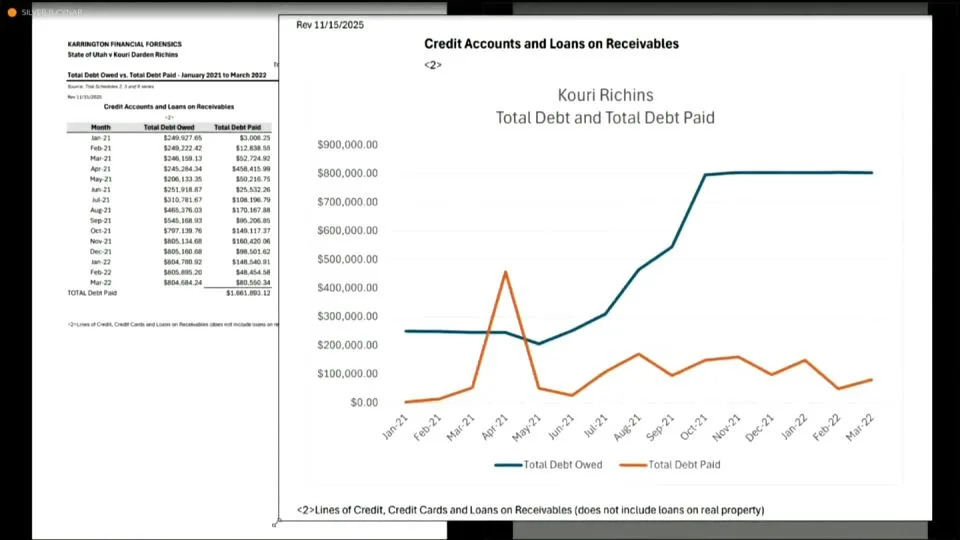Click the orange Total Debt Paid legend line
Viewport: 960px width, 540px height.
(632, 464)
